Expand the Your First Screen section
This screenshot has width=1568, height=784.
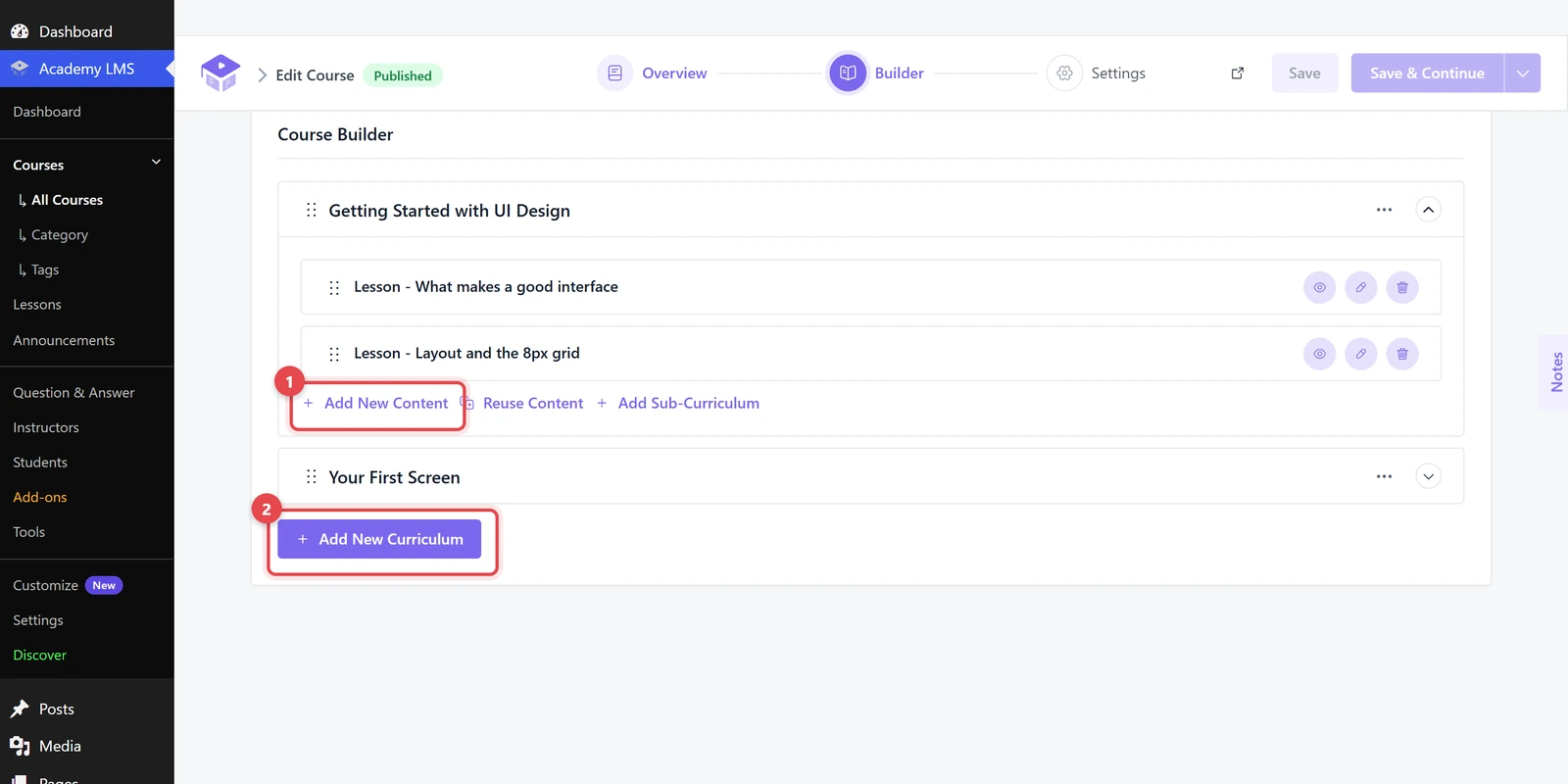(1428, 476)
